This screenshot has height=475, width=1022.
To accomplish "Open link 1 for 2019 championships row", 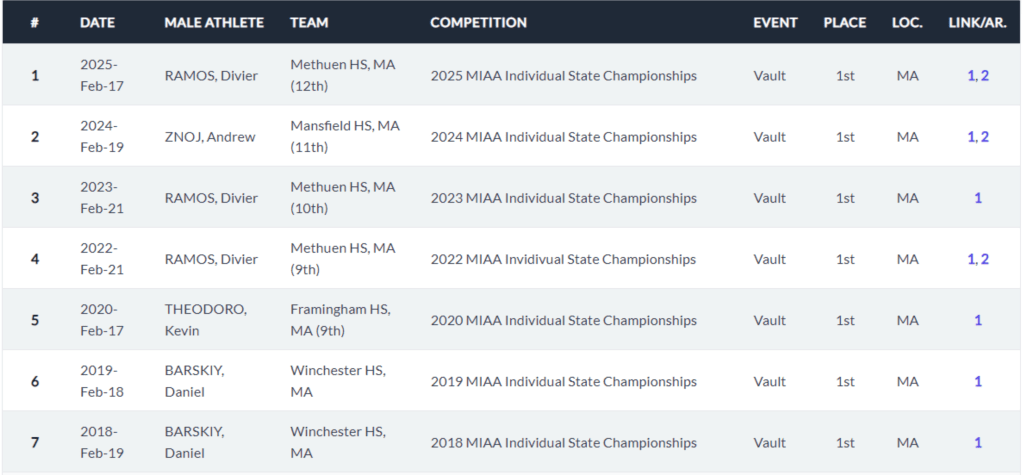I will [978, 381].
